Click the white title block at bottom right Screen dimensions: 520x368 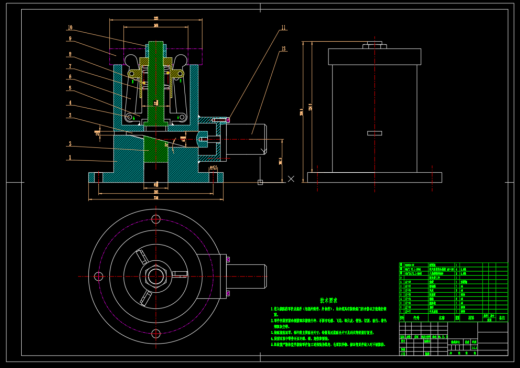[x=453, y=338]
